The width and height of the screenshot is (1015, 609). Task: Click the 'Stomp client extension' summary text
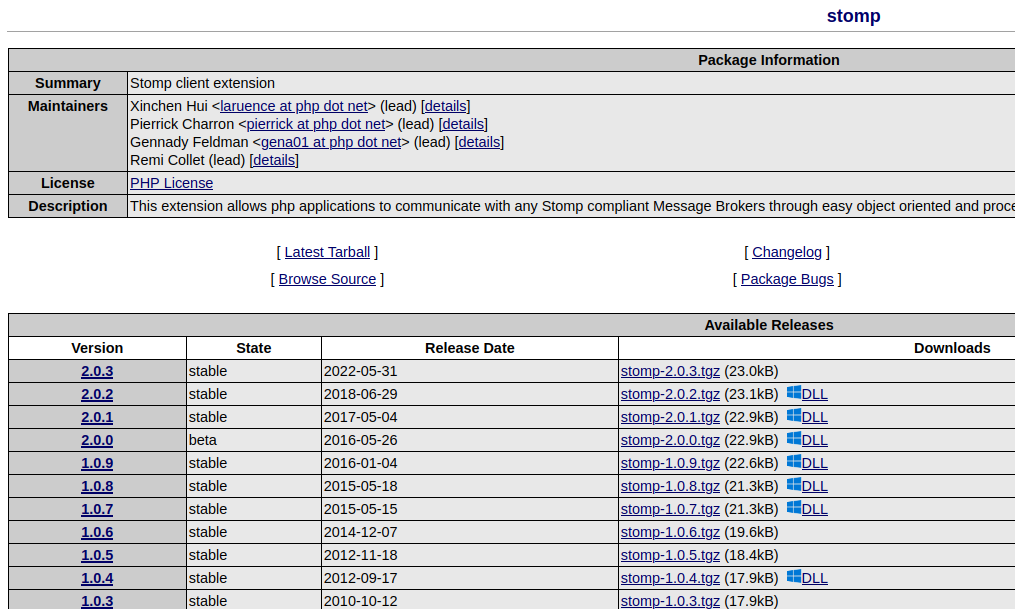(203, 83)
